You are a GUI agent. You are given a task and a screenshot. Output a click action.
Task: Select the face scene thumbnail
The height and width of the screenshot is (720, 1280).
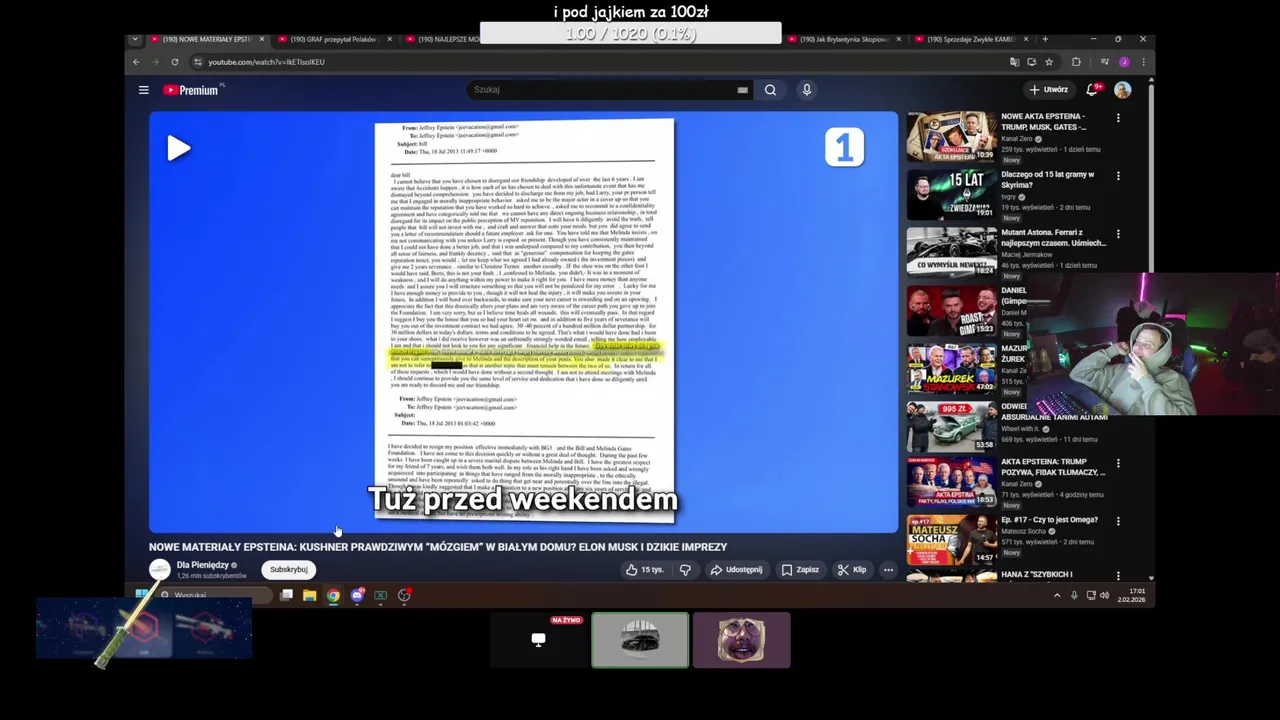pos(741,640)
